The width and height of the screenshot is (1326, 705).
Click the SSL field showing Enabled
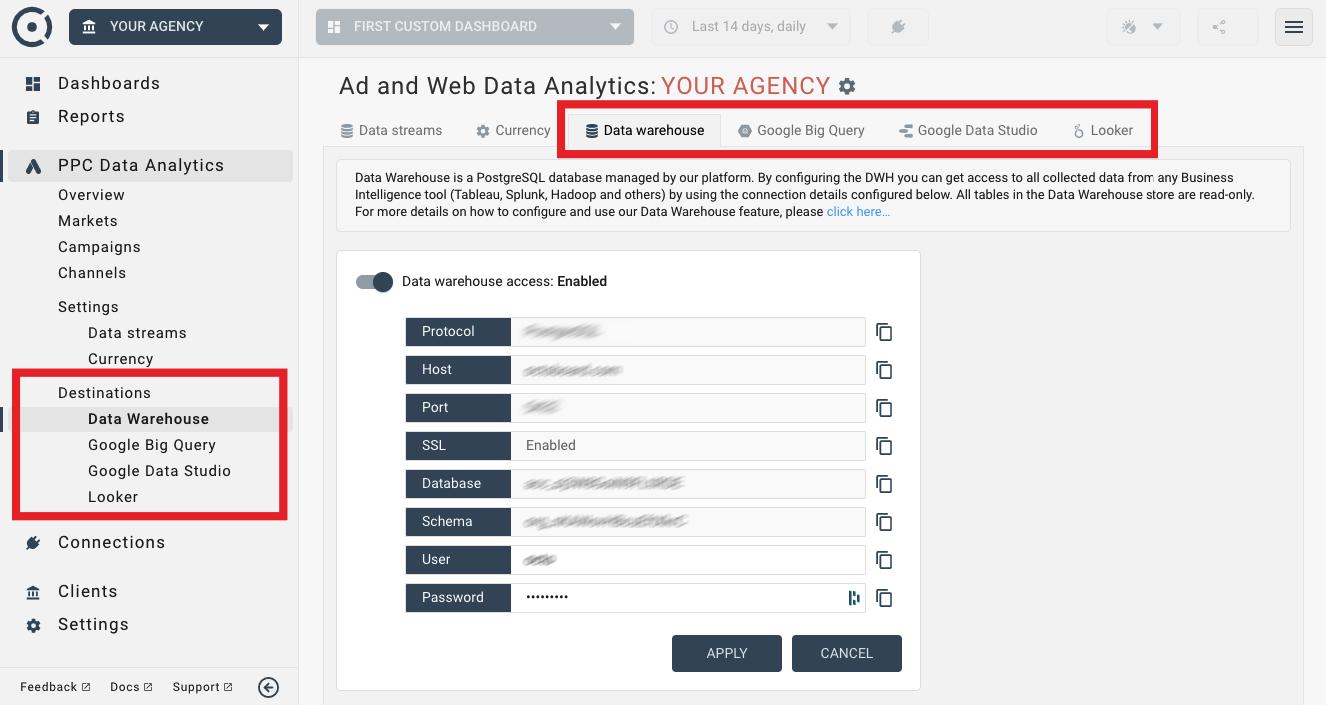click(x=688, y=446)
